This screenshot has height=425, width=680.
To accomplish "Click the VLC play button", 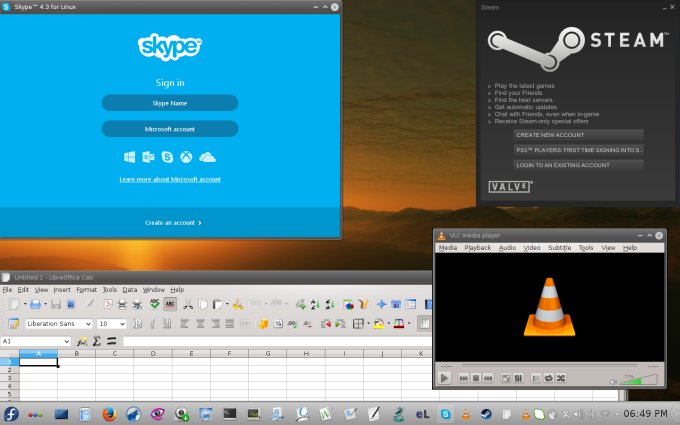I will pyautogui.click(x=445, y=378).
